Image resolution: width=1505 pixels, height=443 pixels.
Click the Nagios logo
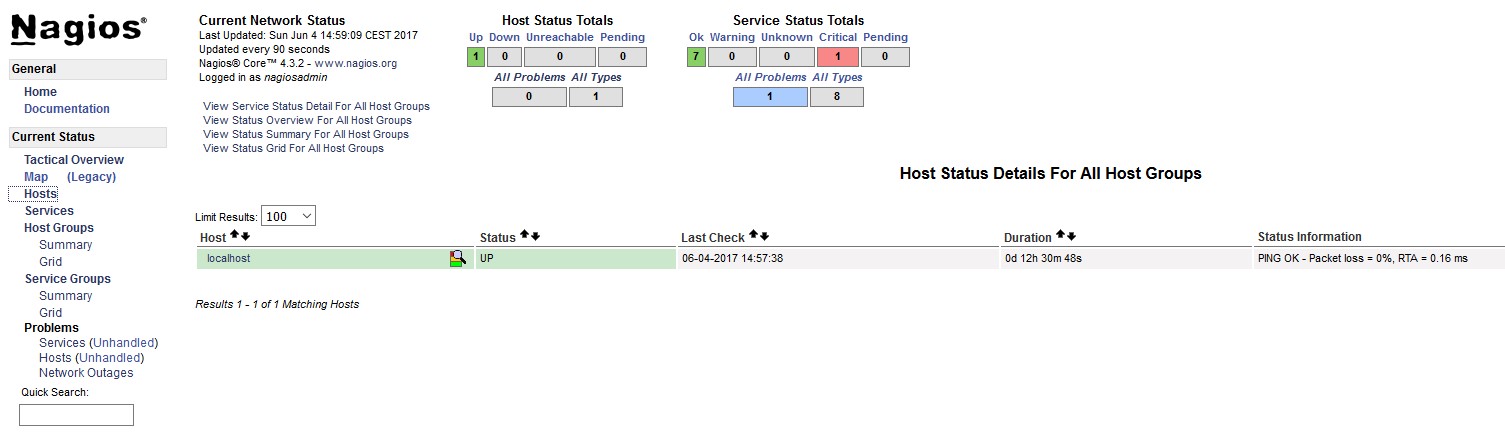[x=79, y=30]
